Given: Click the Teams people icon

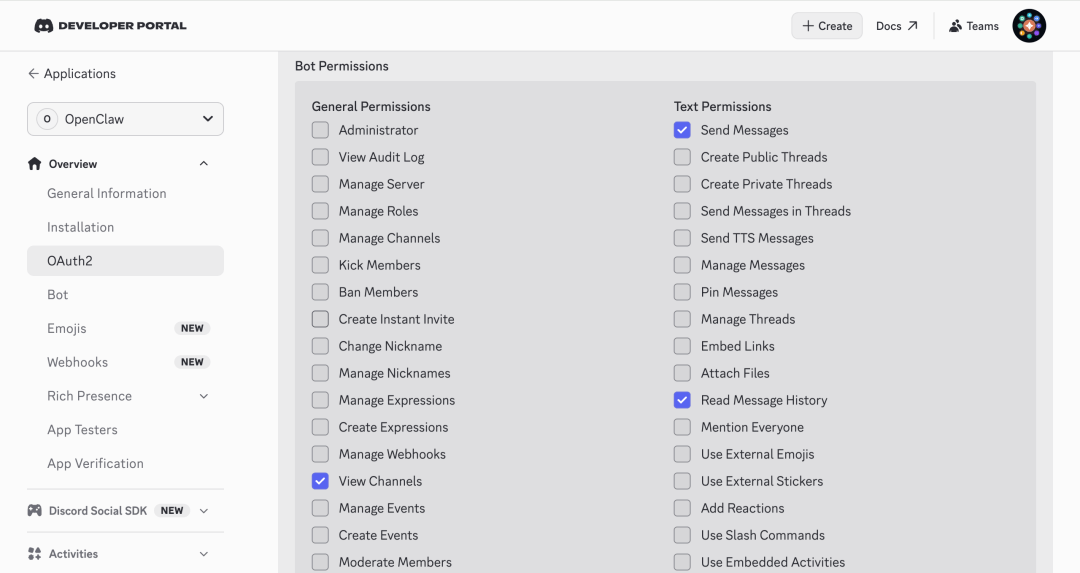Looking at the screenshot, I should (955, 26).
